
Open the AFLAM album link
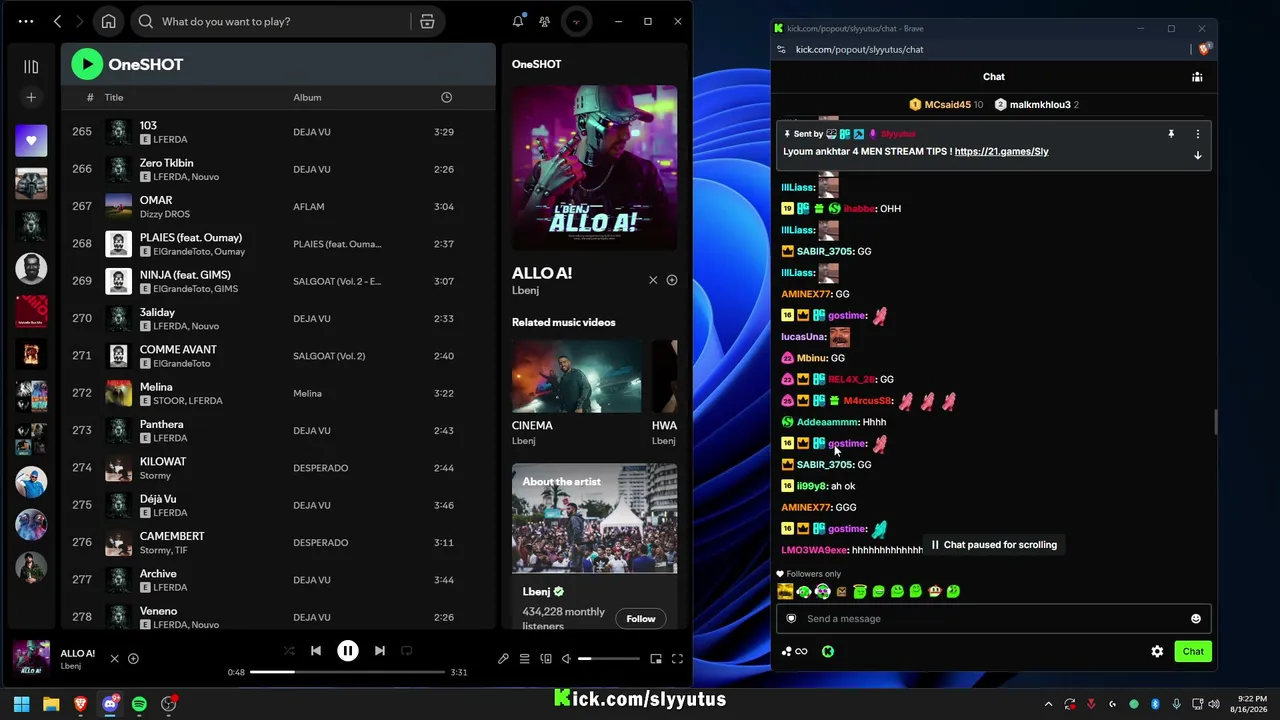pos(308,207)
